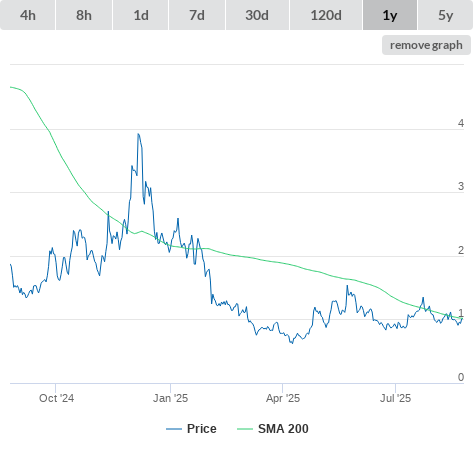Click the Jan '25 axis label
Viewport: 474px width, 455px height.
pos(170,398)
